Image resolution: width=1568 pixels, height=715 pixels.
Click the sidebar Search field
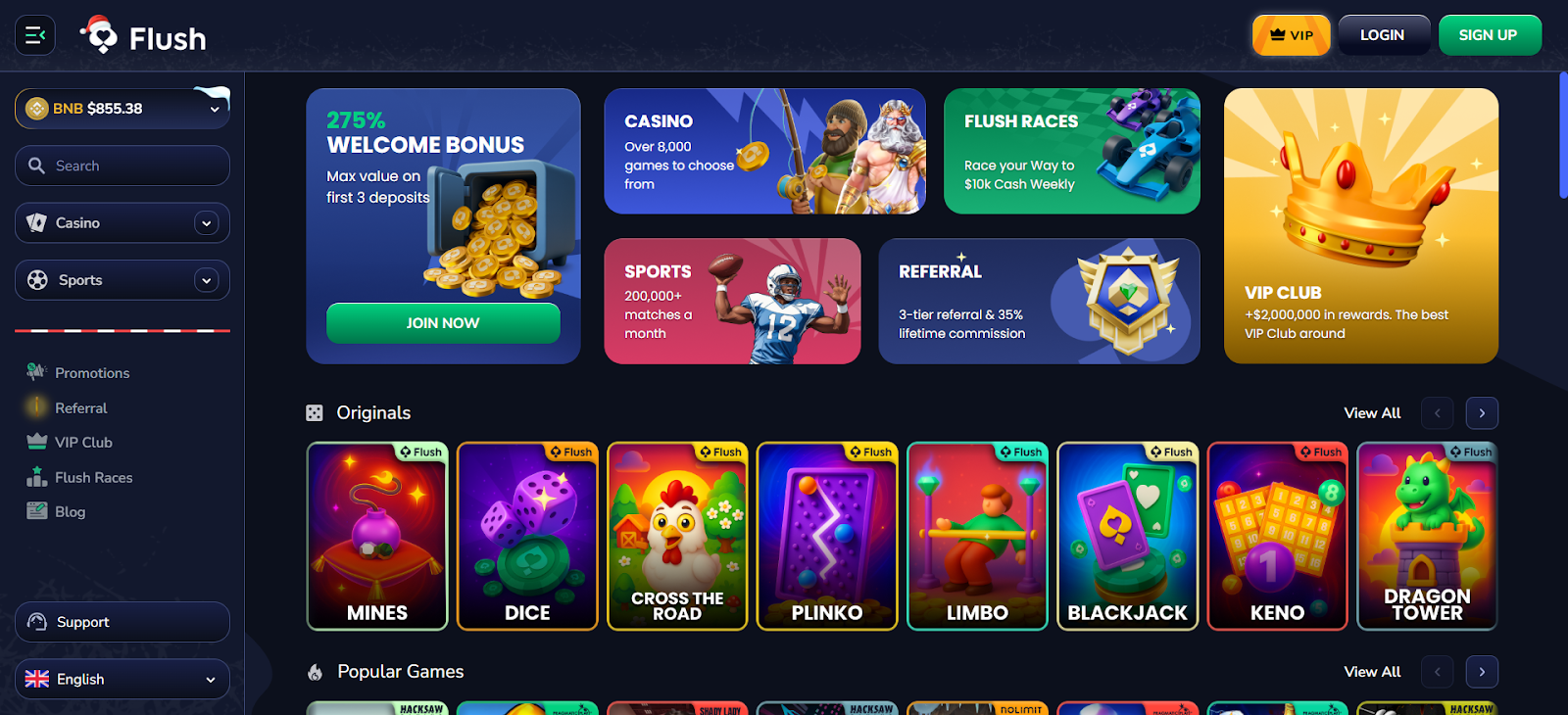(122, 166)
